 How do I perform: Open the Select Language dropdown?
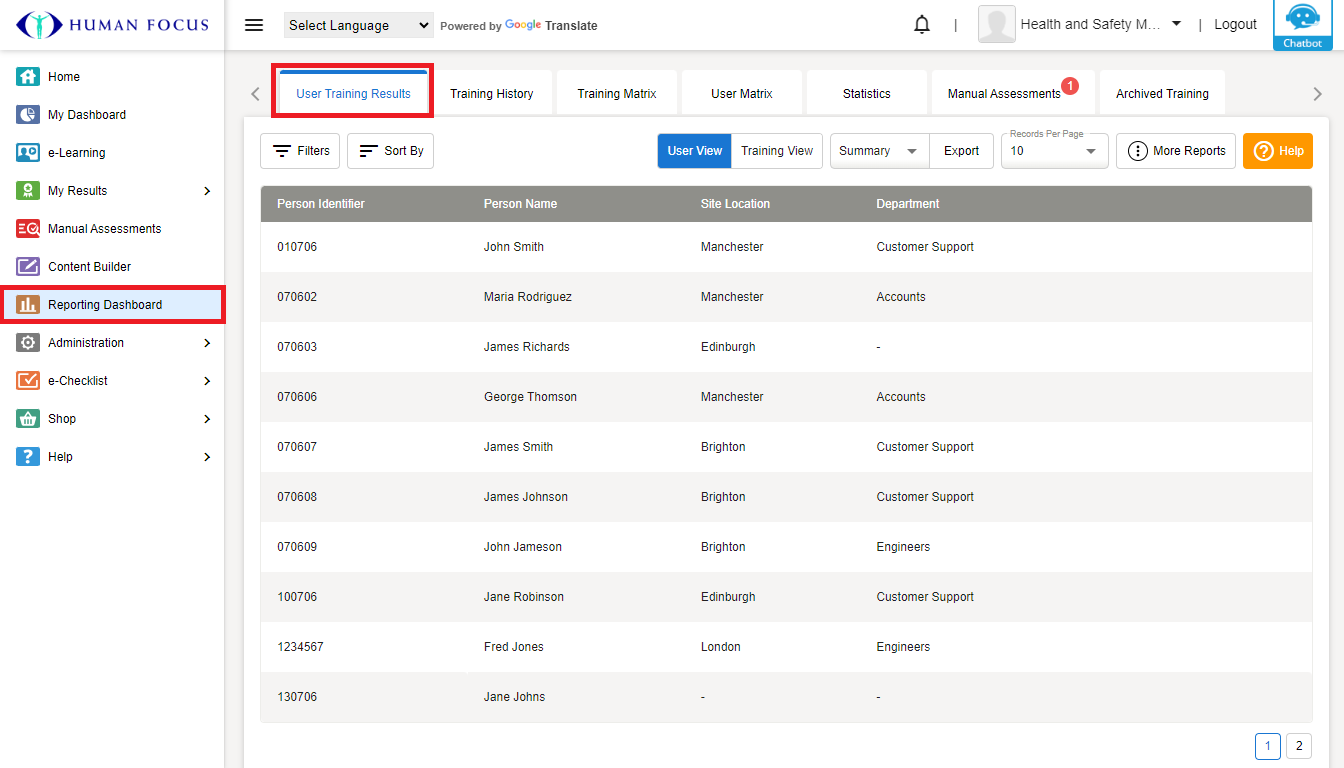358,25
